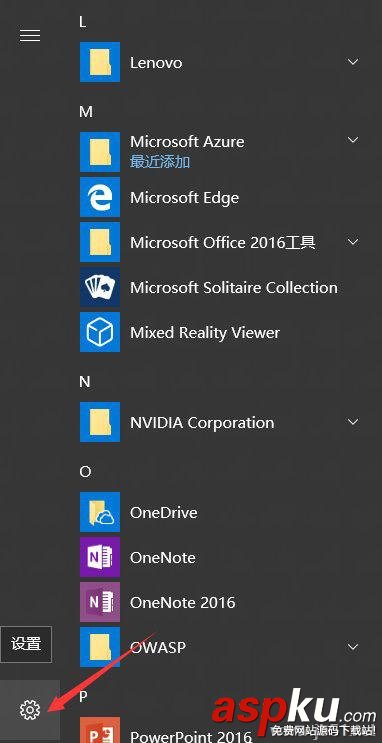Expand the OWASP folder chevron
The image size is (382, 743).
tap(353, 647)
